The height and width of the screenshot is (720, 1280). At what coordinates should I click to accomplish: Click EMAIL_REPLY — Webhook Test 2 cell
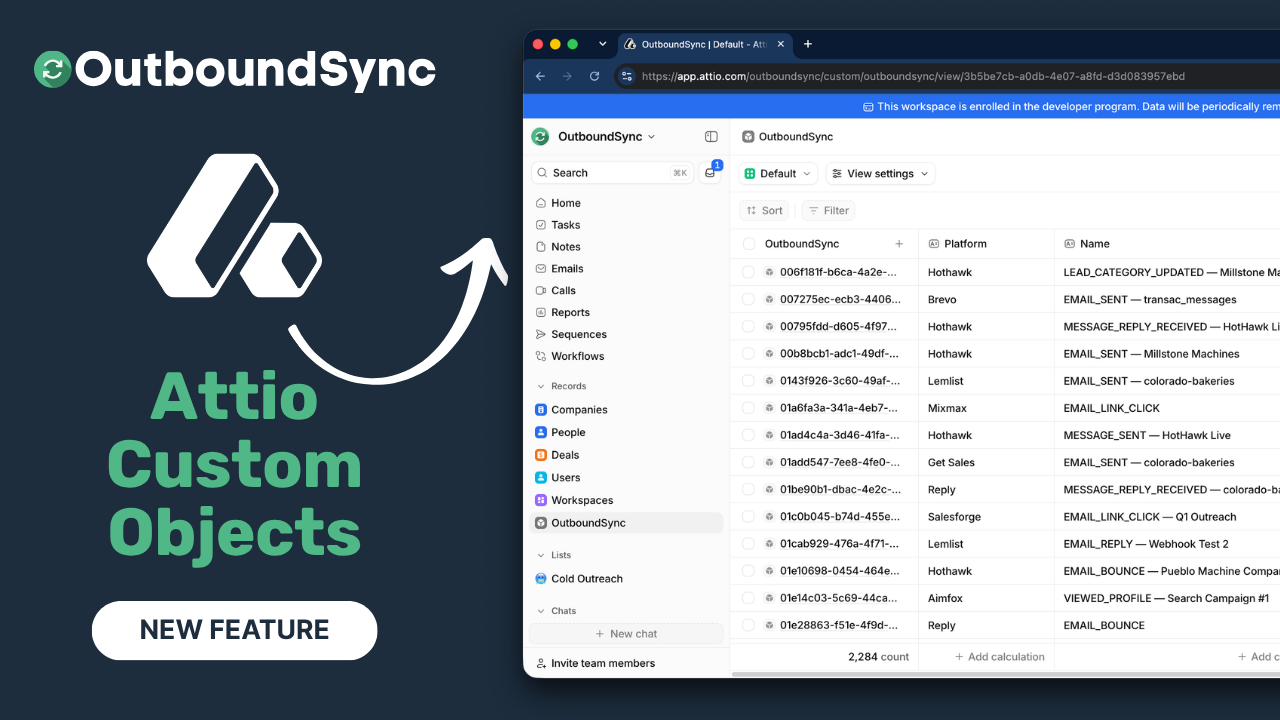[1146, 544]
